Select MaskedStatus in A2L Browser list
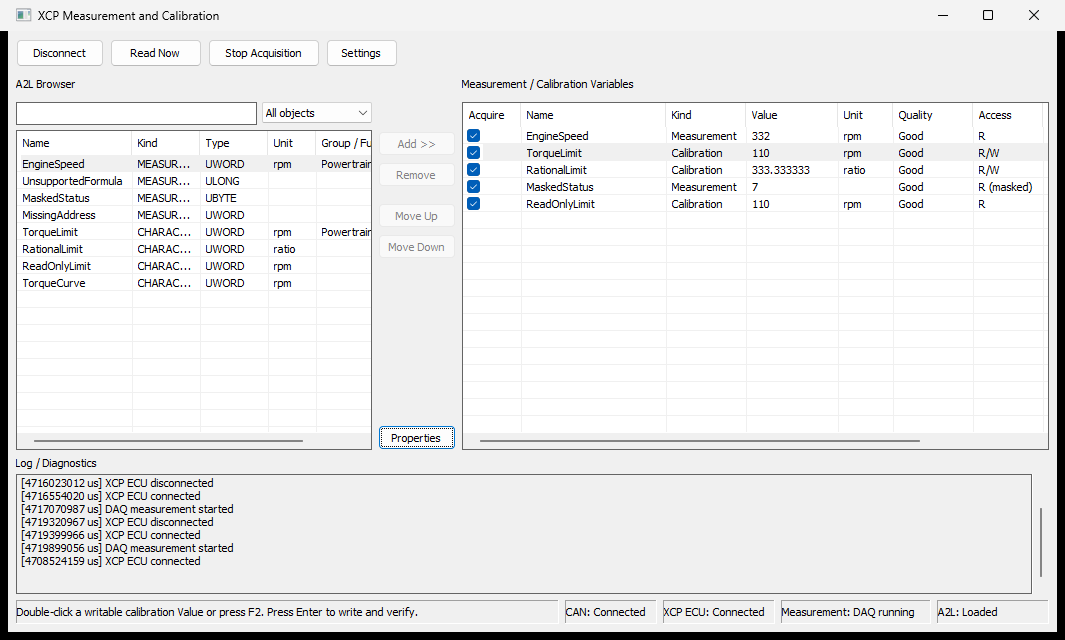This screenshot has width=1065, height=640. 194,198
